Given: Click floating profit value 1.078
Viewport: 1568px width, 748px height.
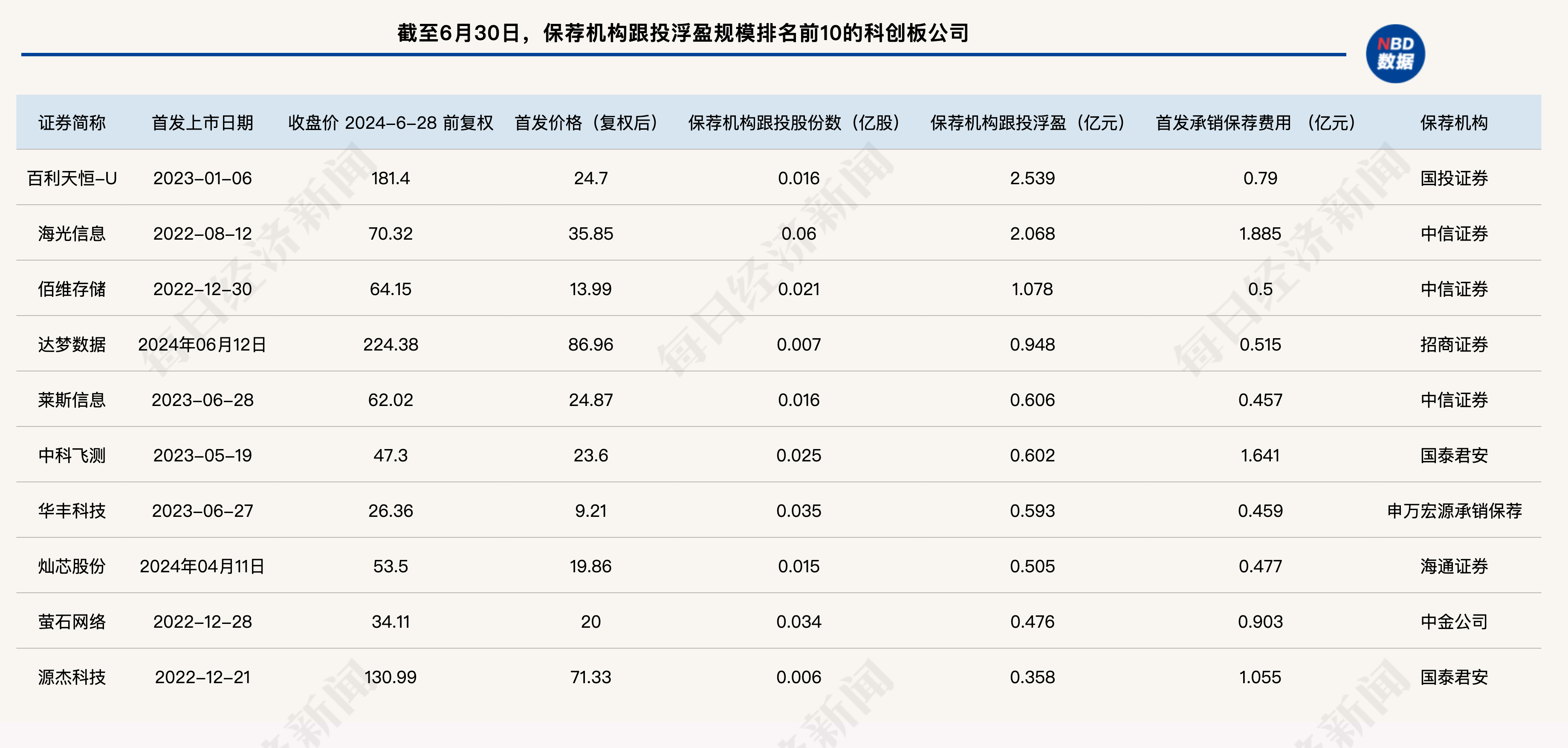Looking at the screenshot, I should pyautogui.click(x=1032, y=289).
